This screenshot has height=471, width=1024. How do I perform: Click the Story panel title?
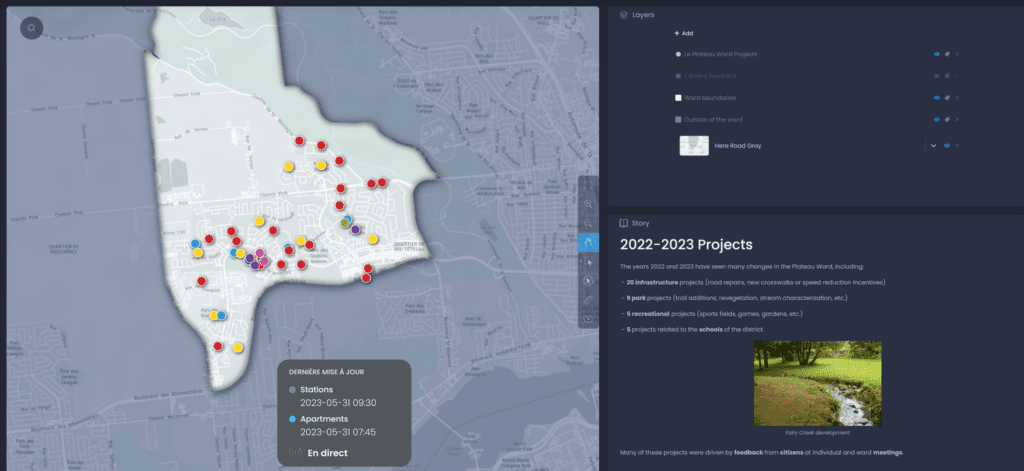click(641, 223)
